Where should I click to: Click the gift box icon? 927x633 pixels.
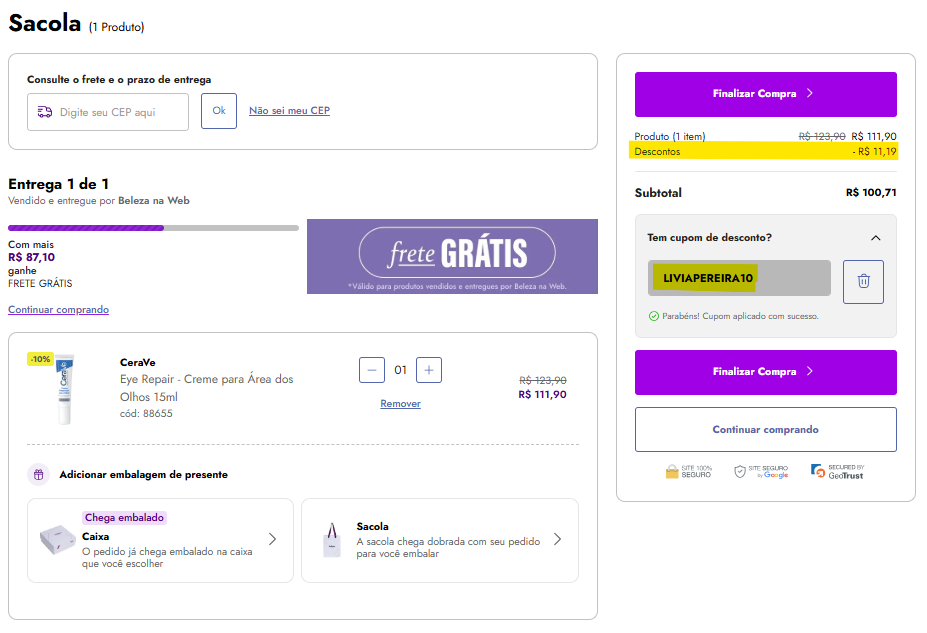click(38, 475)
